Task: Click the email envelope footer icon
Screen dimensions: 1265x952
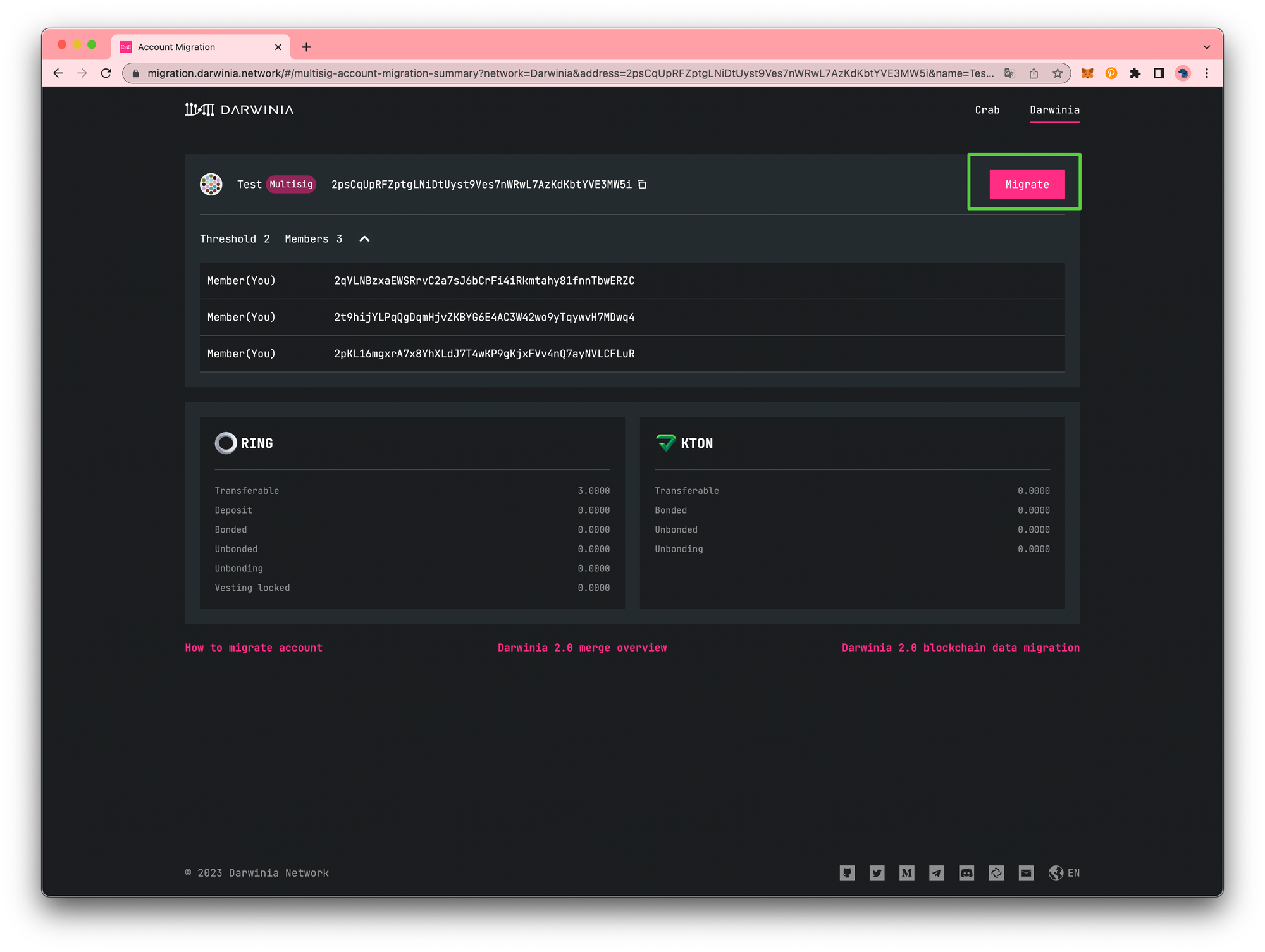Action: tap(1026, 873)
